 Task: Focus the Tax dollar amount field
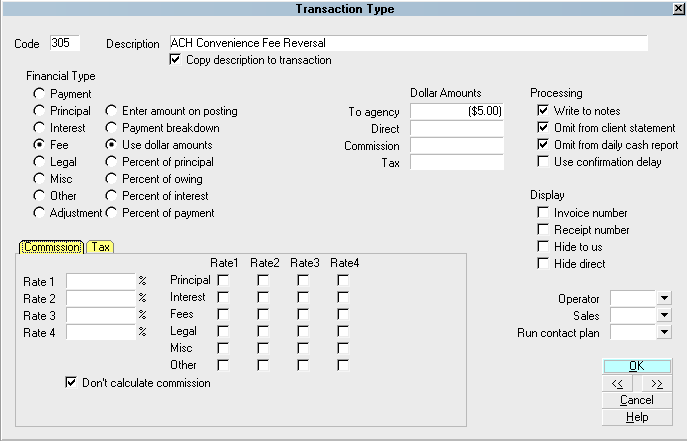pyautogui.click(x=457, y=162)
